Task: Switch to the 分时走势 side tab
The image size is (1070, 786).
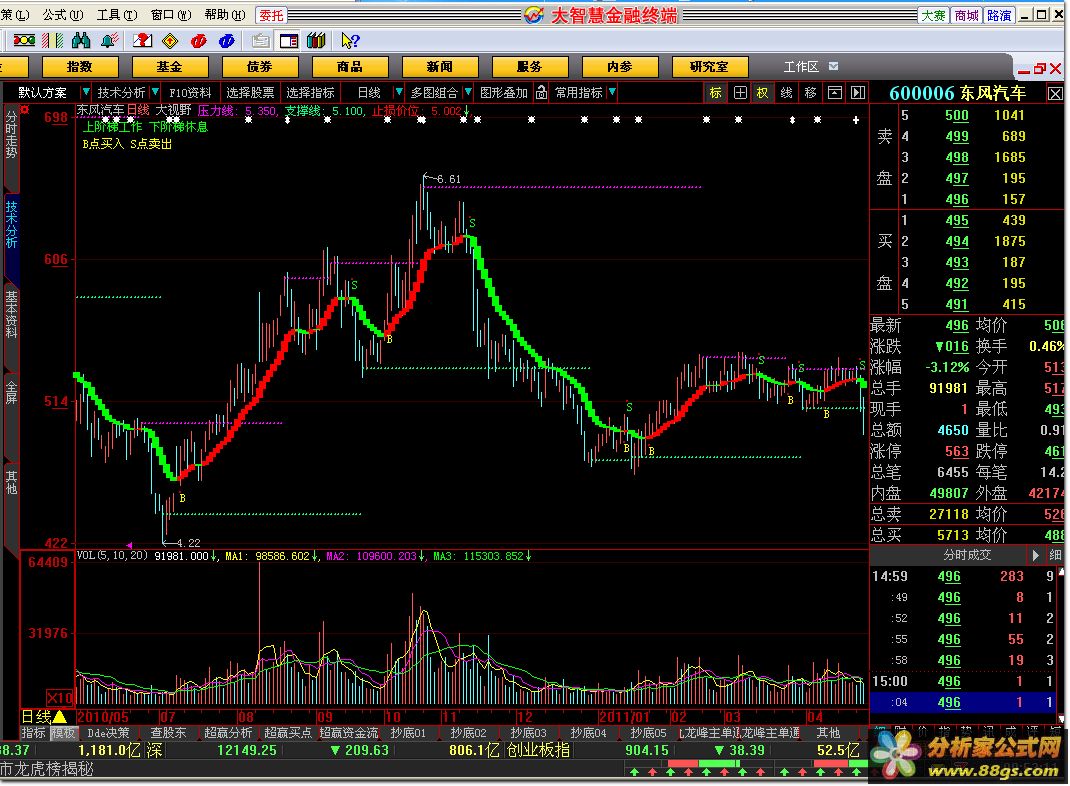Action: click(11, 134)
